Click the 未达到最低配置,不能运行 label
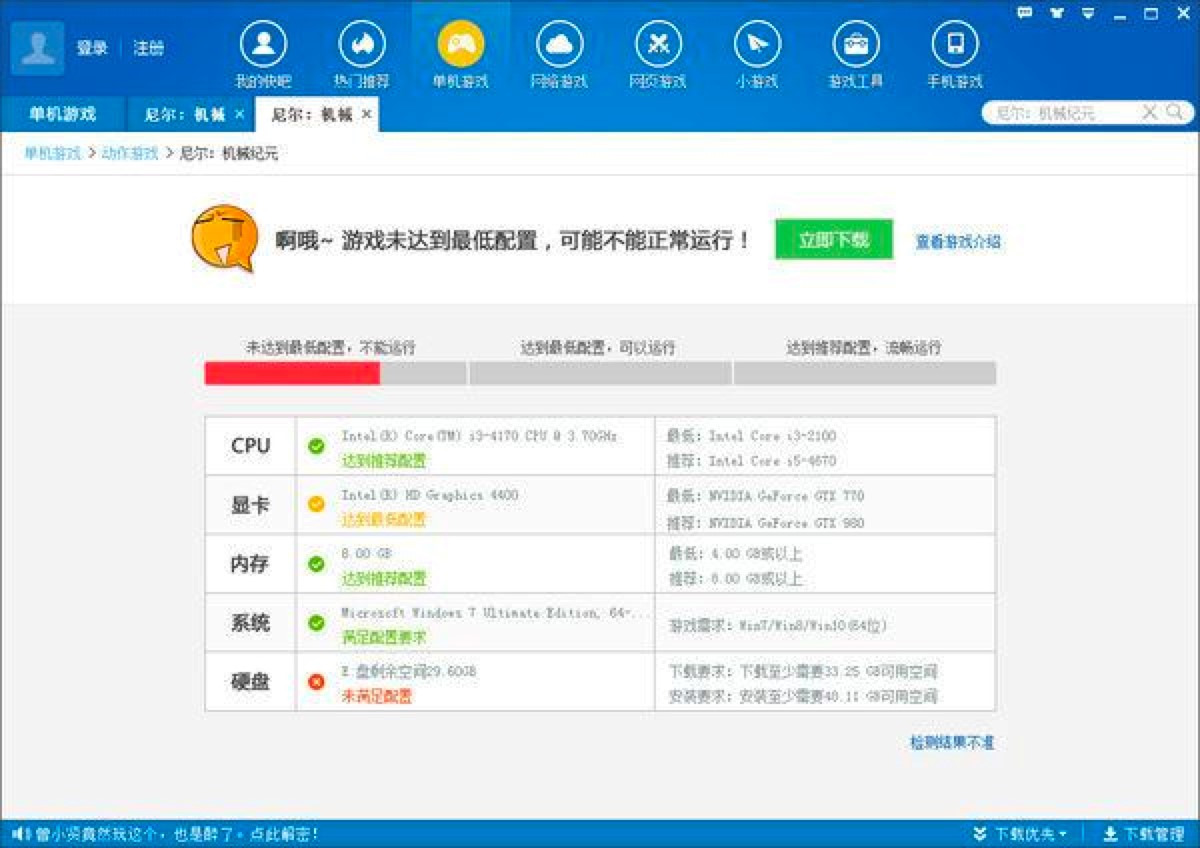Image resolution: width=1200 pixels, height=848 pixels. point(331,348)
